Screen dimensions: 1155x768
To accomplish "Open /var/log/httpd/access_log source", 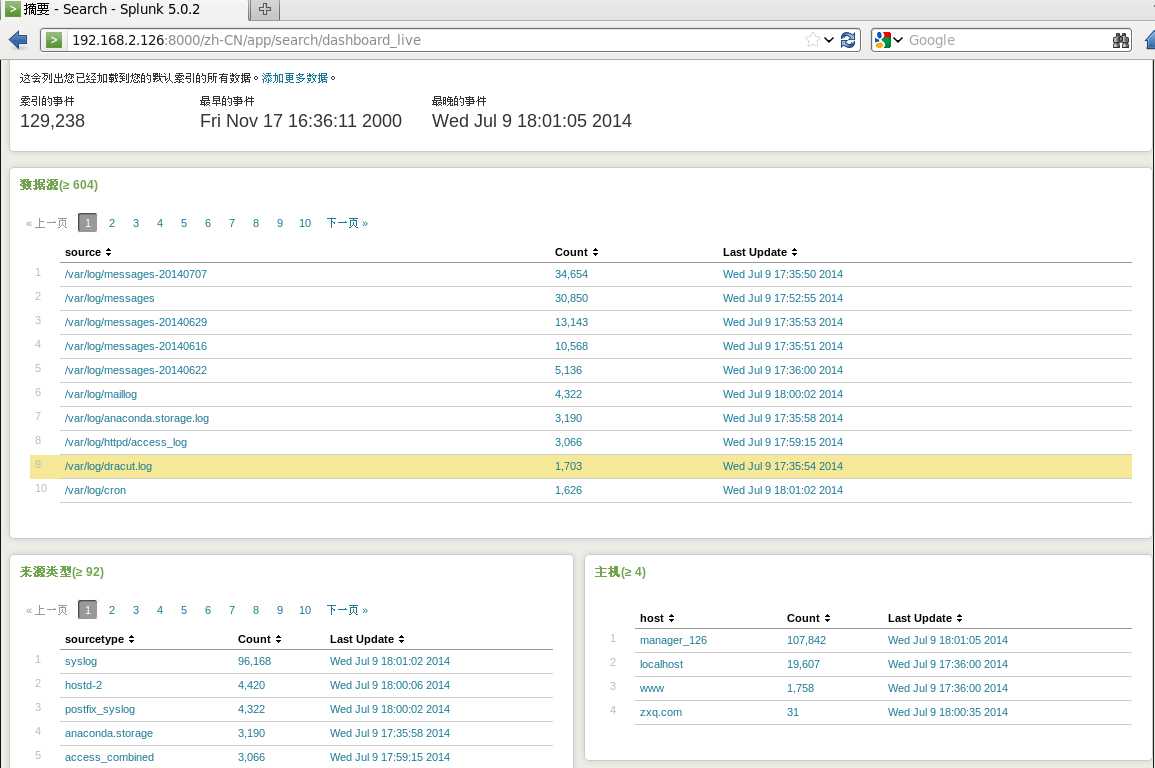I will click(125, 442).
